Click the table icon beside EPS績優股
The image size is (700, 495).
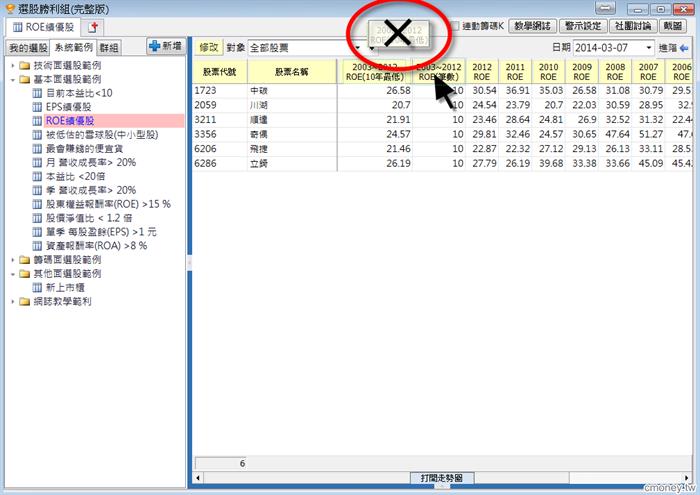(38, 107)
